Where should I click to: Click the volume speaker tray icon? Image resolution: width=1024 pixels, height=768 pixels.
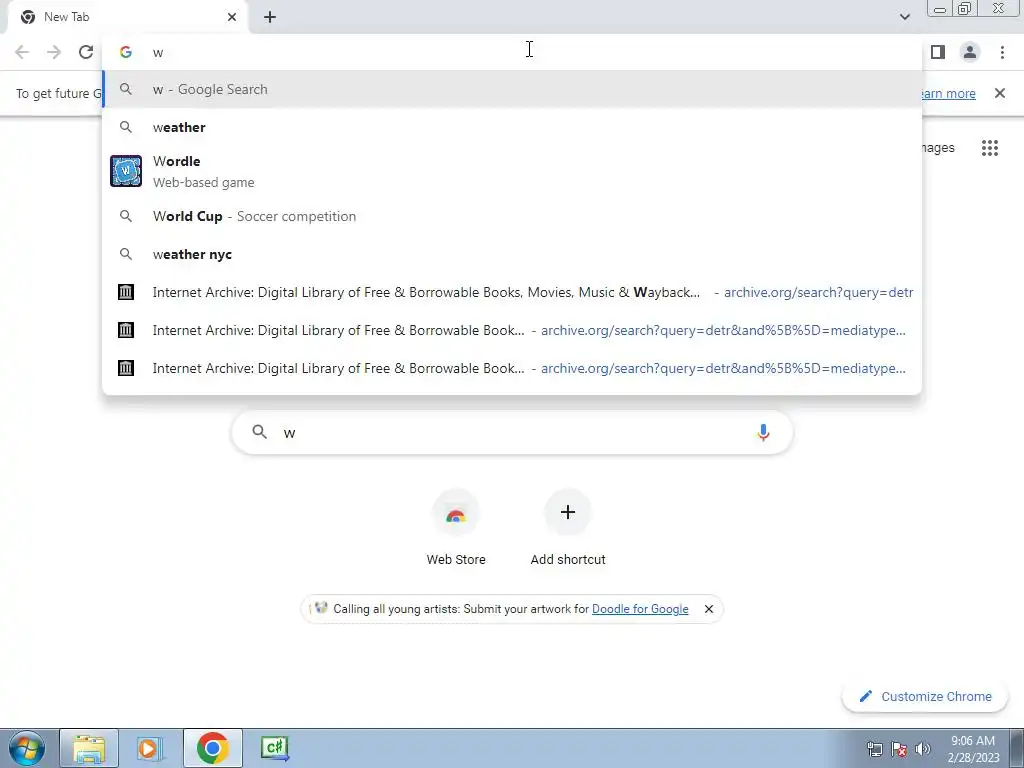923,749
